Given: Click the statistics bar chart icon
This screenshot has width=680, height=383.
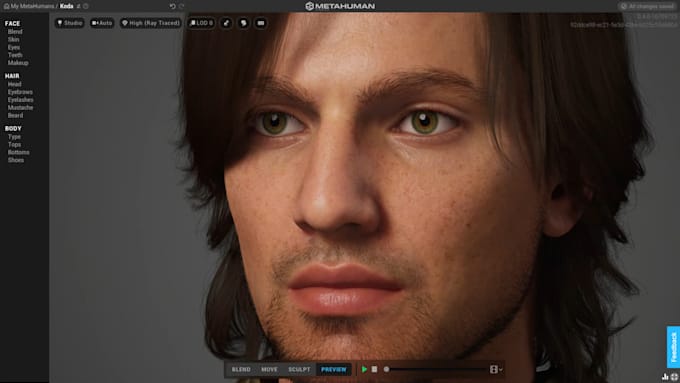Looking at the screenshot, I should click(665, 377).
